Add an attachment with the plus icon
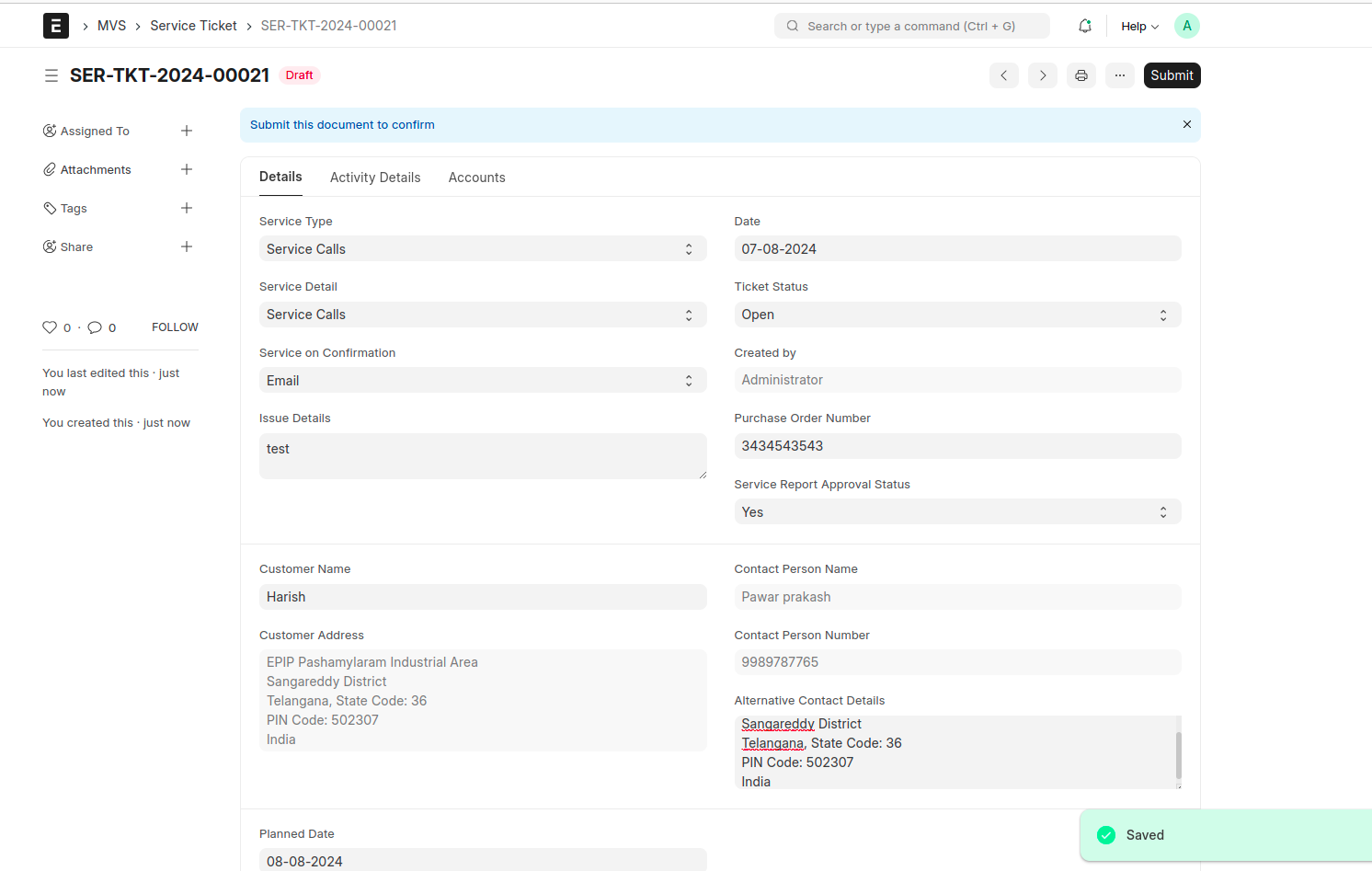 pos(187,169)
